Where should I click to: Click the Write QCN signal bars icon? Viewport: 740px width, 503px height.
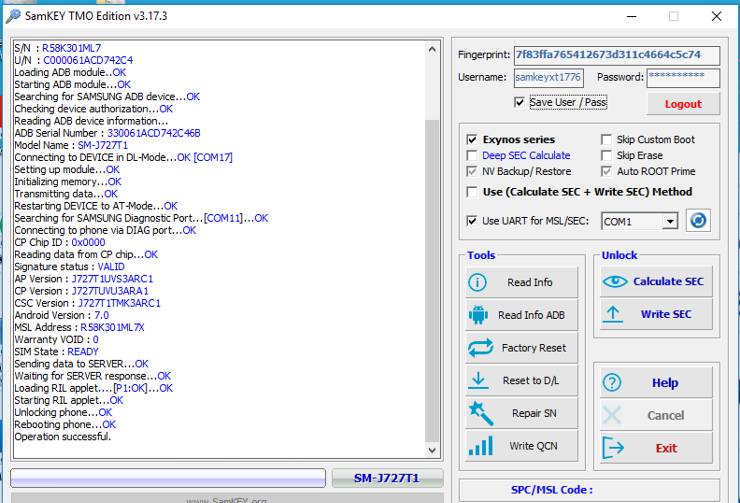coord(481,445)
